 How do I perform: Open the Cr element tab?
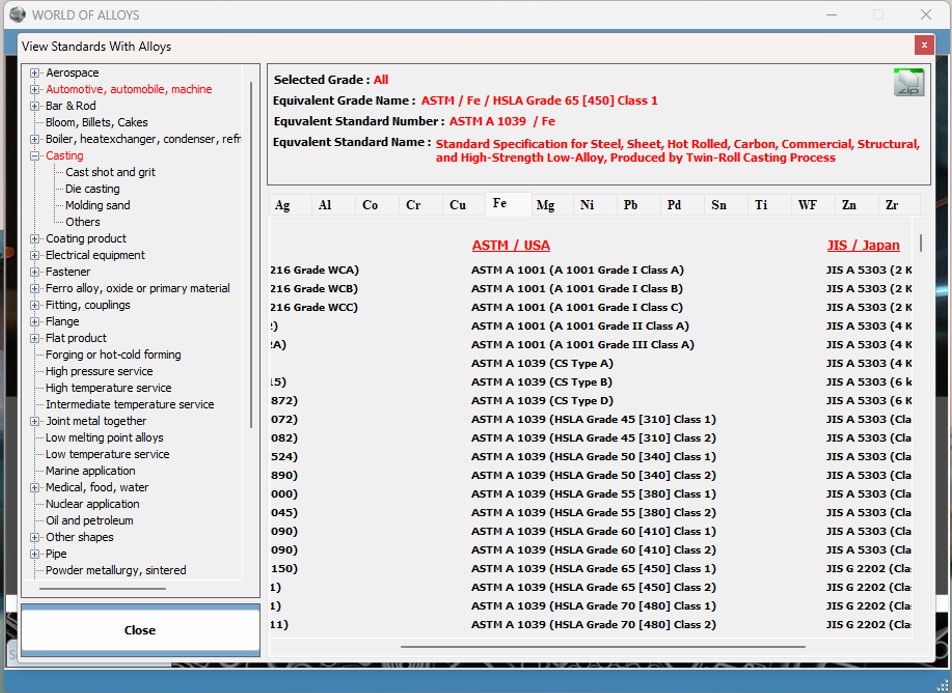point(420,205)
